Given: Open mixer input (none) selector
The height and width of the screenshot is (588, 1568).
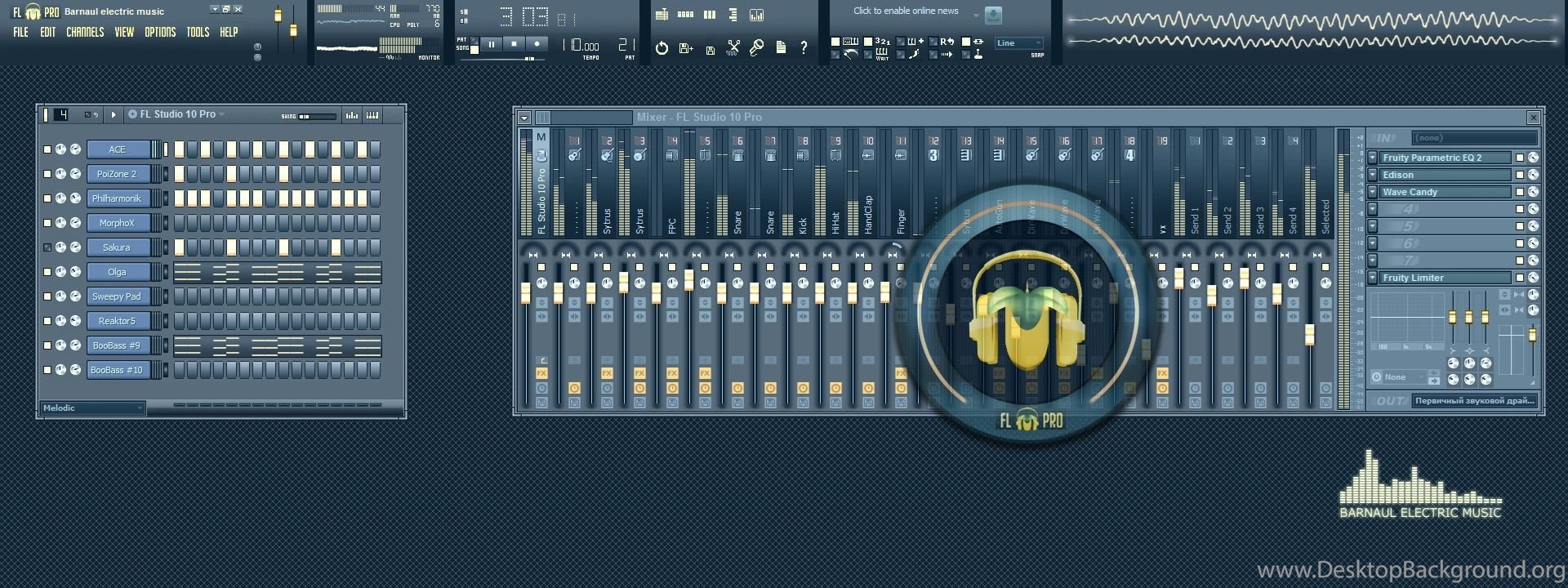Looking at the screenshot, I should pyautogui.click(x=1475, y=138).
